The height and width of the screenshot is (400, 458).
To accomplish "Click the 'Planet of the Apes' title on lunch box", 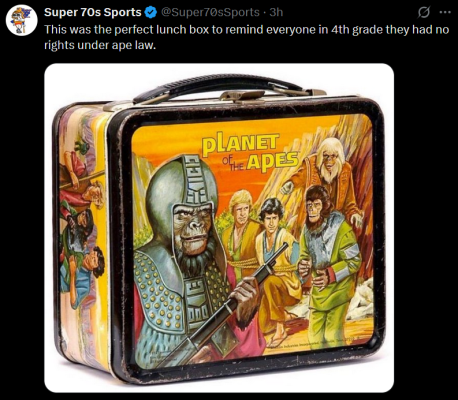I will point(250,152).
